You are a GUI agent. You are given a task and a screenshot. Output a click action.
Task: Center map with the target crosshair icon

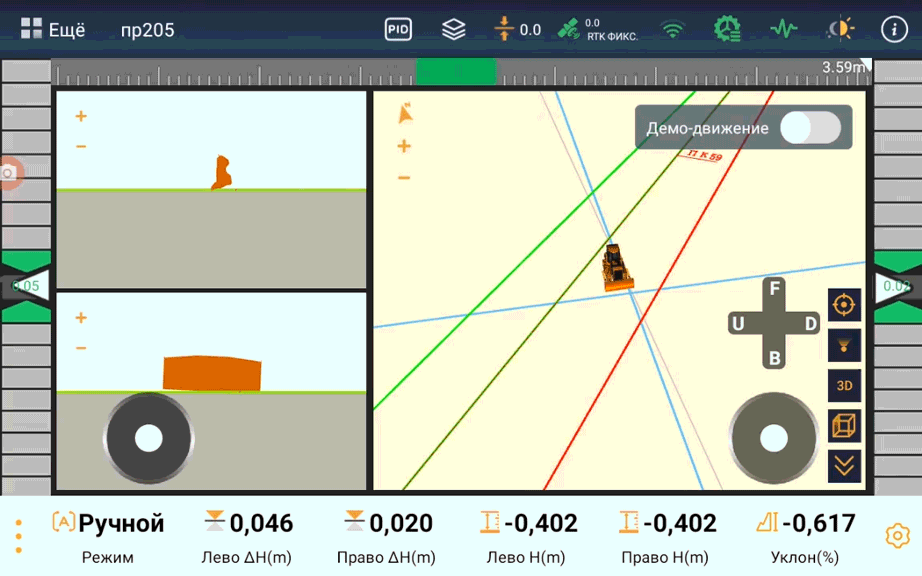pyautogui.click(x=843, y=305)
